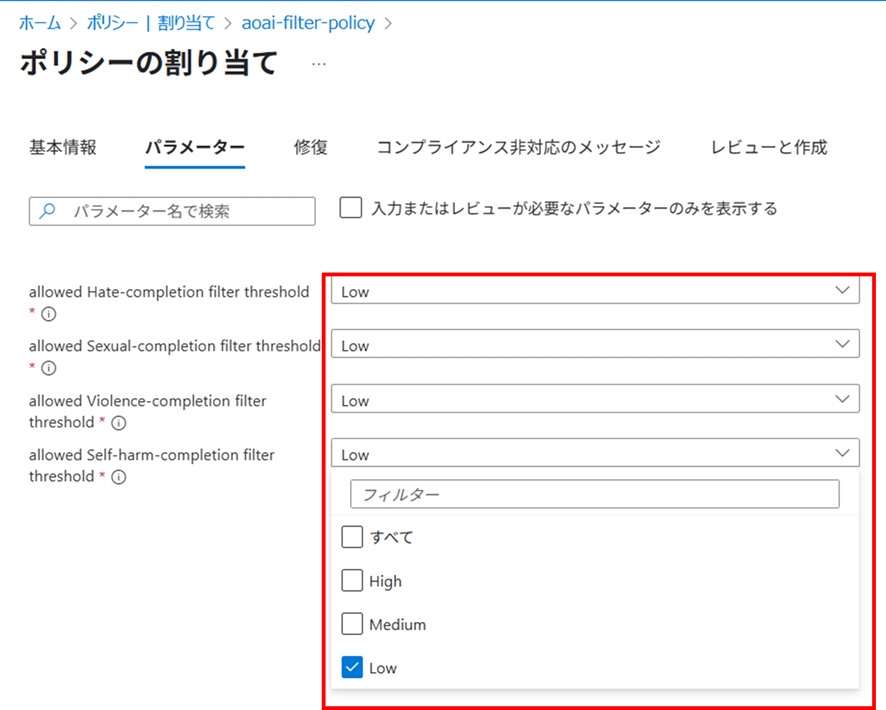886x710 pixels.
Task: Show info icon for Violence-completion filter threshold
Action: (x=119, y=422)
